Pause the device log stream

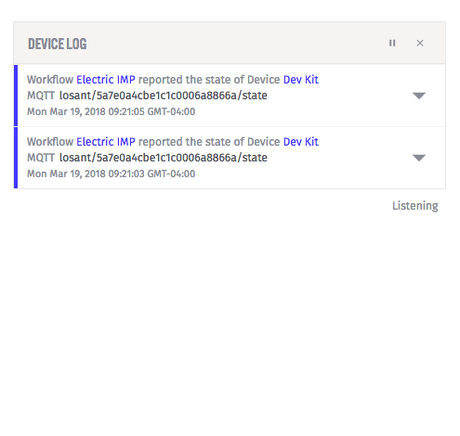tap(392, 43)
